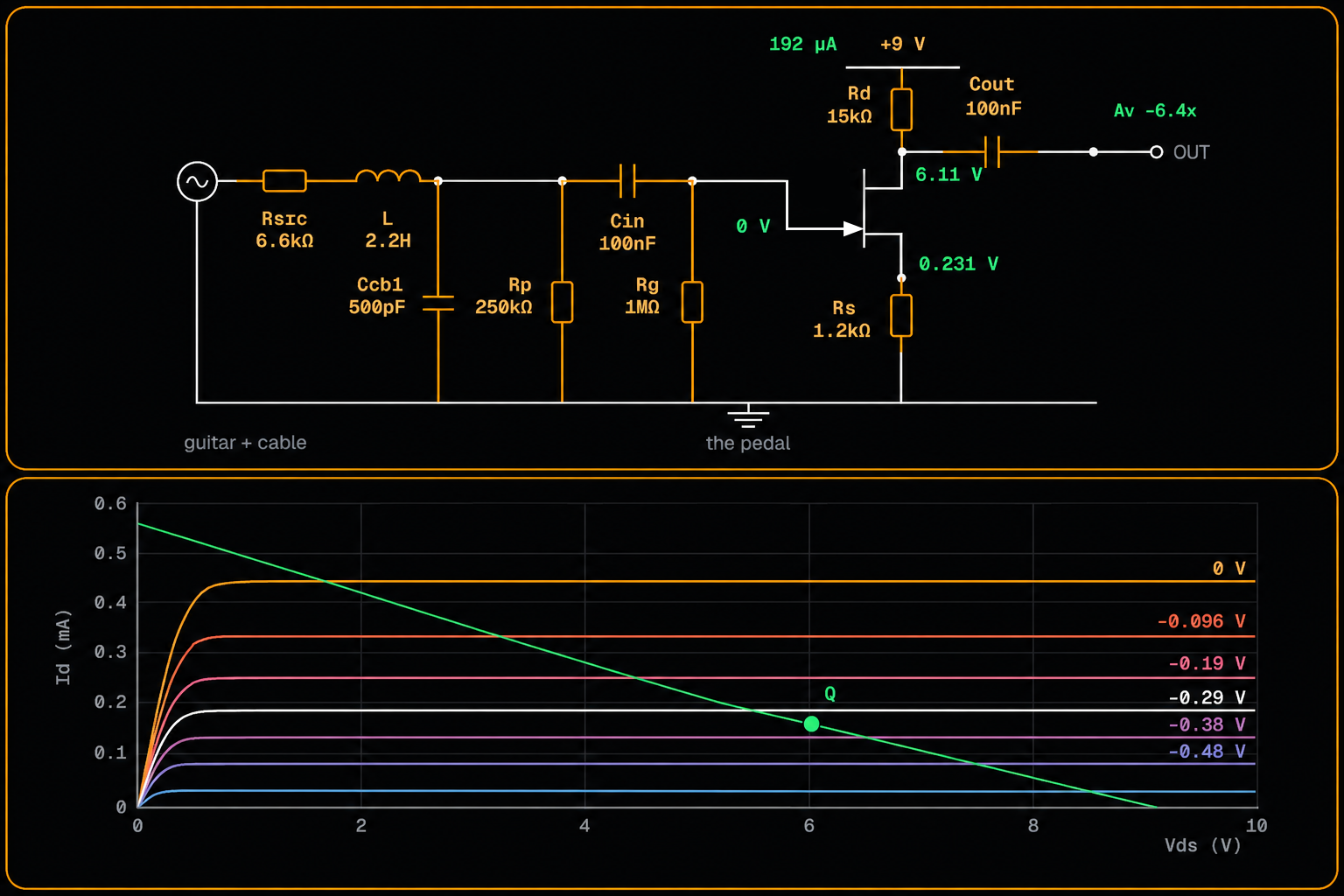The image size is (1344, 896).
Task: Click the Cin 100nF value label
Action: coord(627,233)
